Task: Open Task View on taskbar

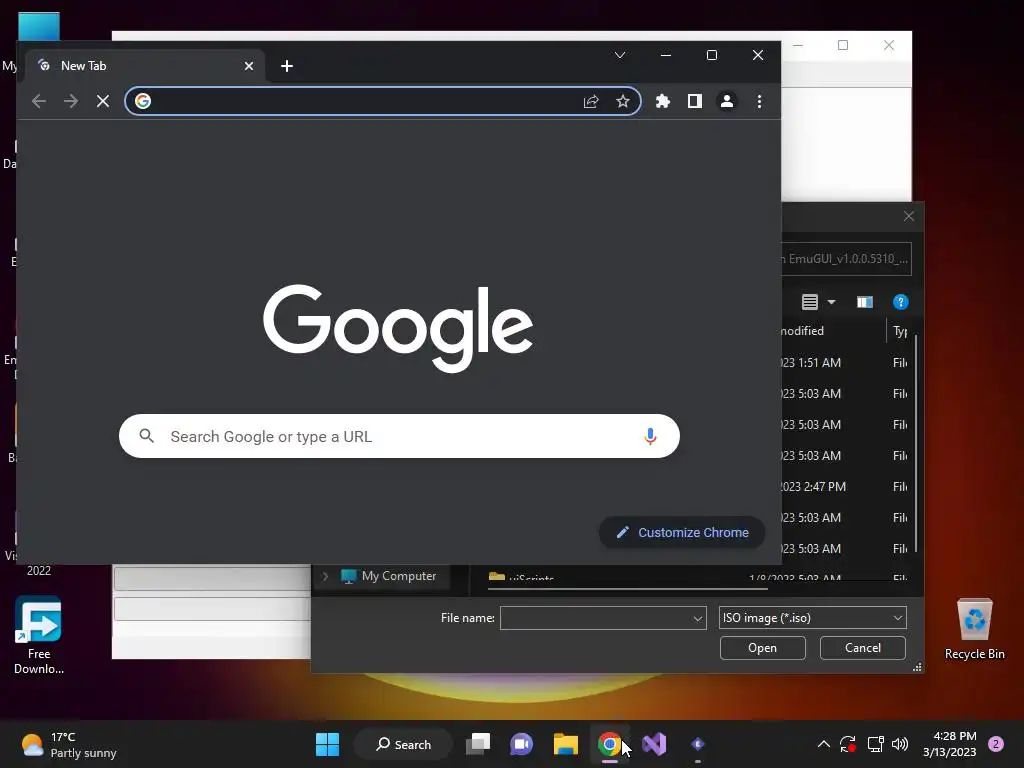Action: click(478, 744)
